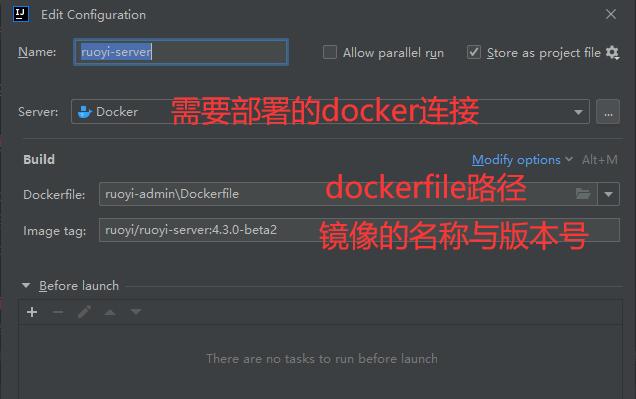The image size is (636, 399).
Task: Add a before launch task with plus
Action: pyautogui.click(x=32, y=312)
